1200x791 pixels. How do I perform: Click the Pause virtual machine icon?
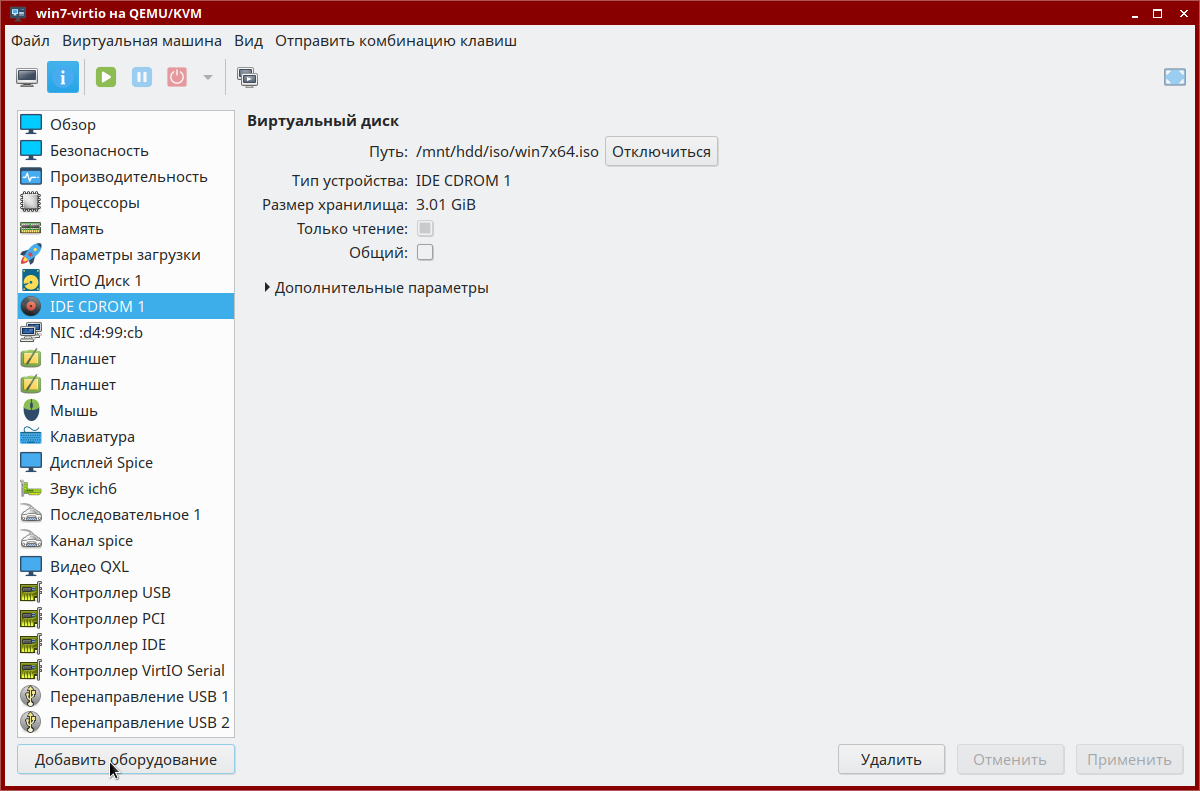click(x=142, y=77)
